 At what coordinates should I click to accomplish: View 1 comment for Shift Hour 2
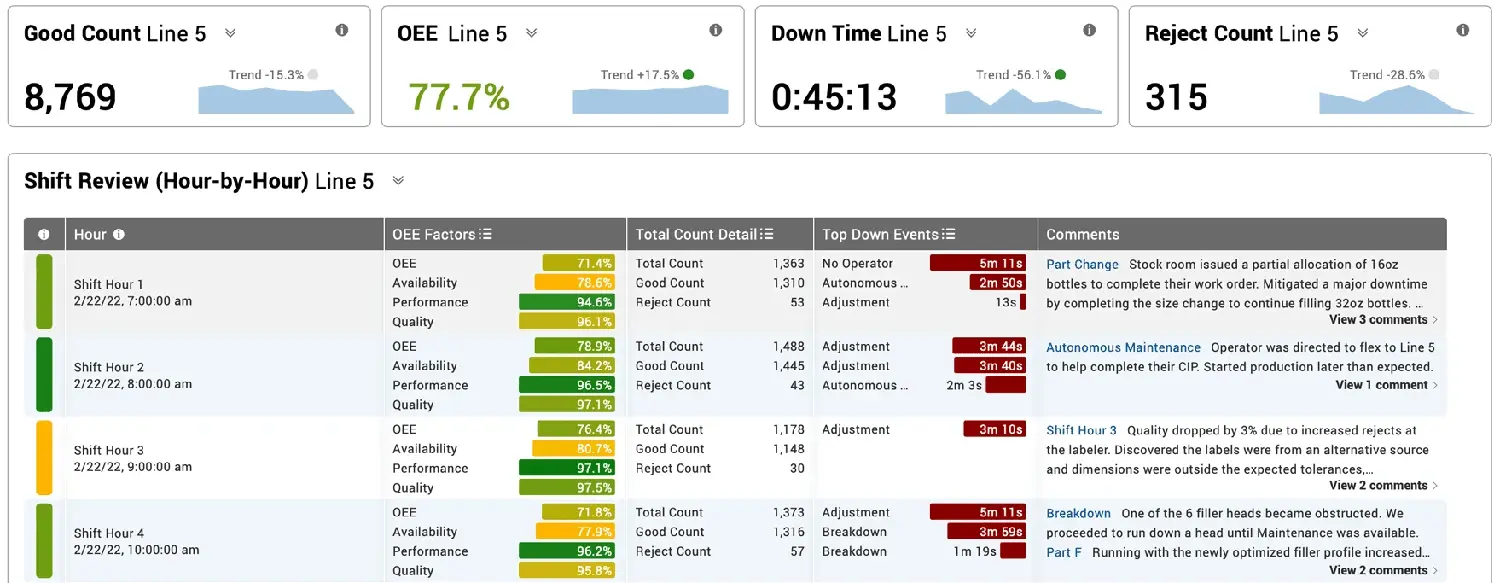[x=1386, y=385]
